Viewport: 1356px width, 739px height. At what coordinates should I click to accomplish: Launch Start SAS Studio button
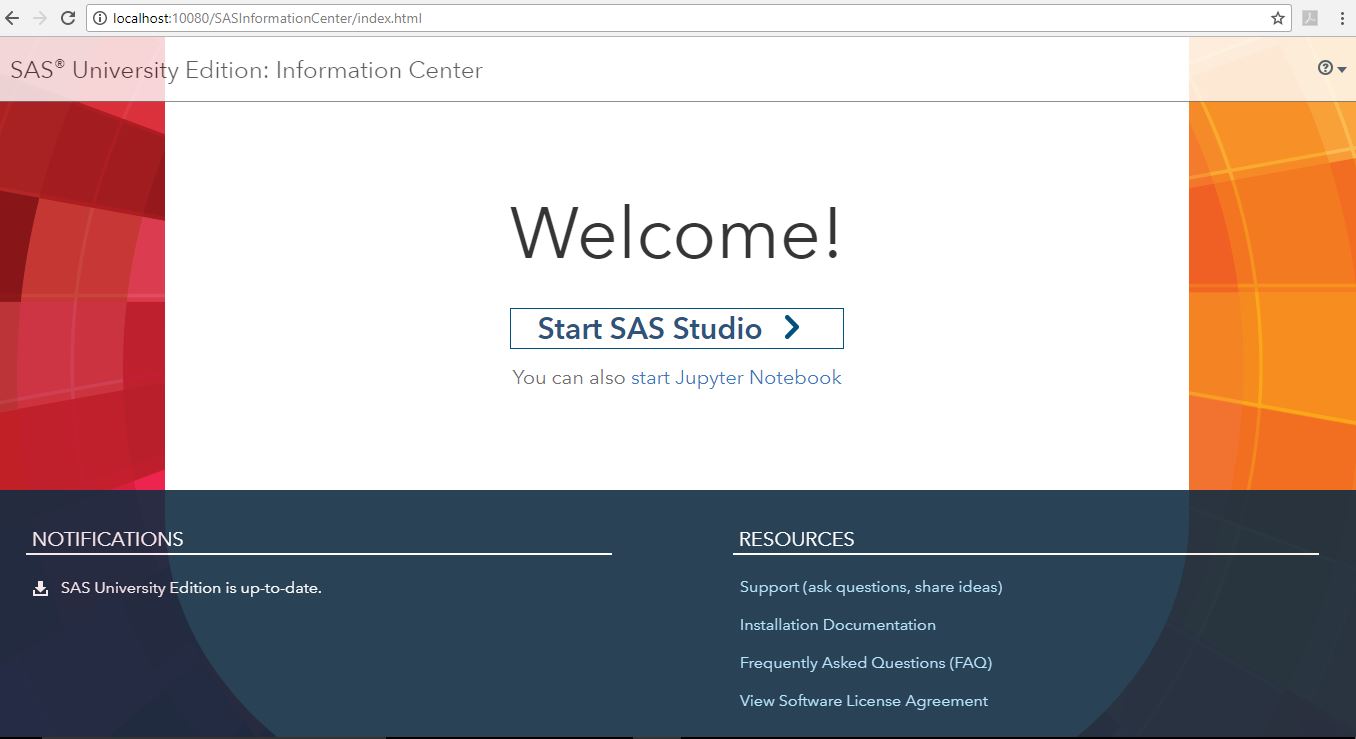(677, 328)
